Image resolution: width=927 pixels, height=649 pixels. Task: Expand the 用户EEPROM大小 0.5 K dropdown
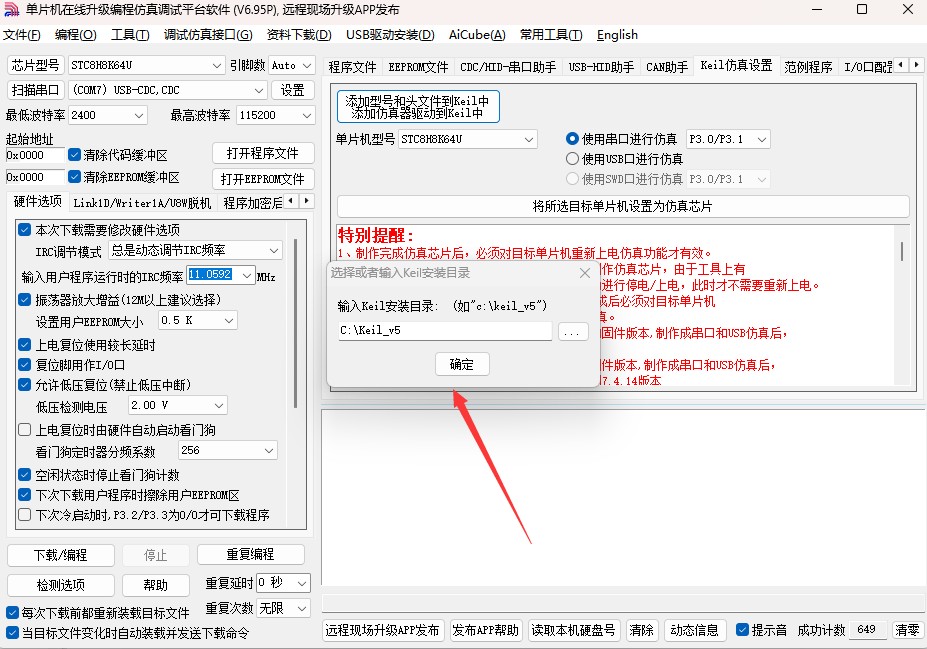229,320
